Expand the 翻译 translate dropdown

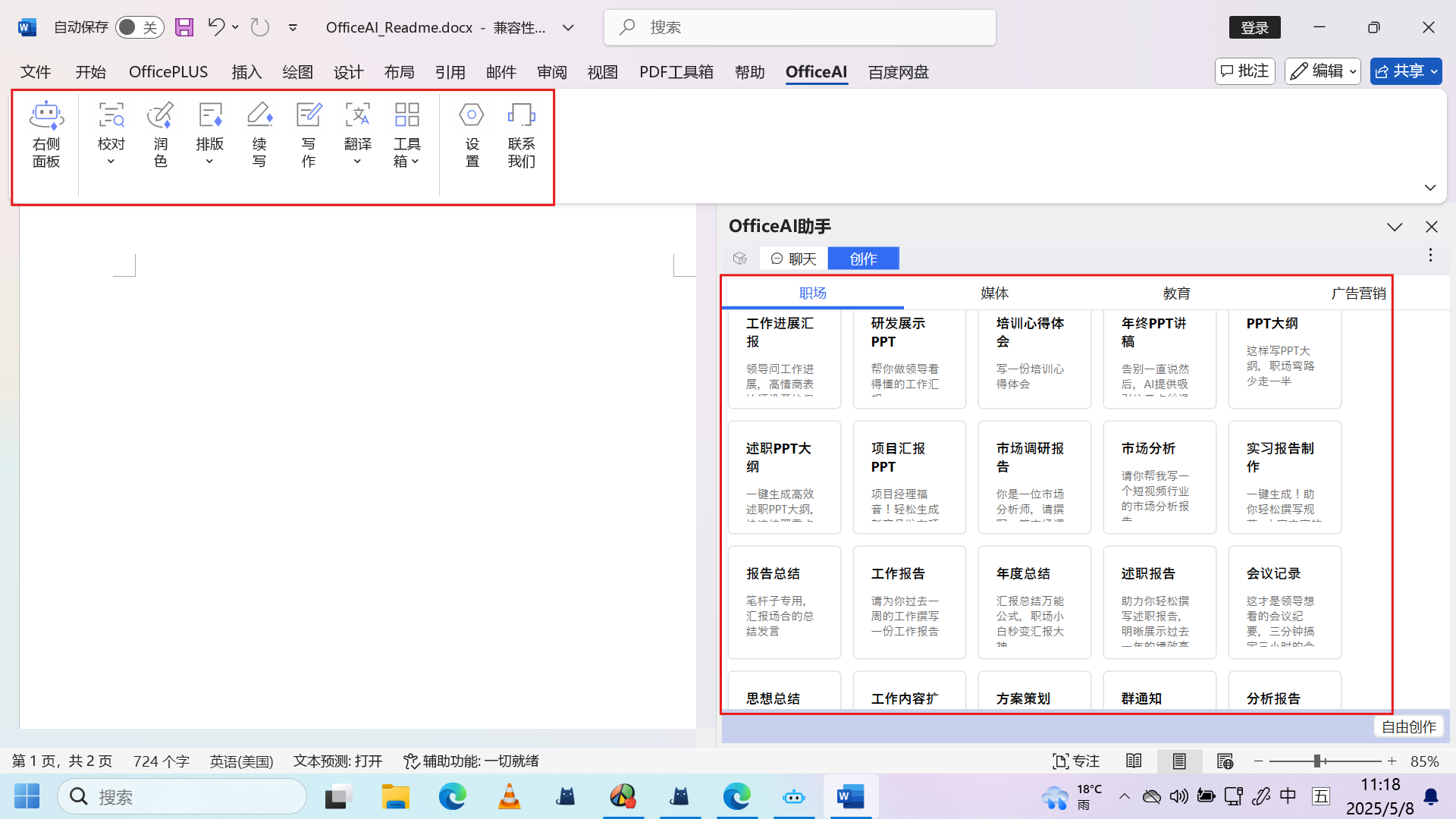click(x=357, y=162)
